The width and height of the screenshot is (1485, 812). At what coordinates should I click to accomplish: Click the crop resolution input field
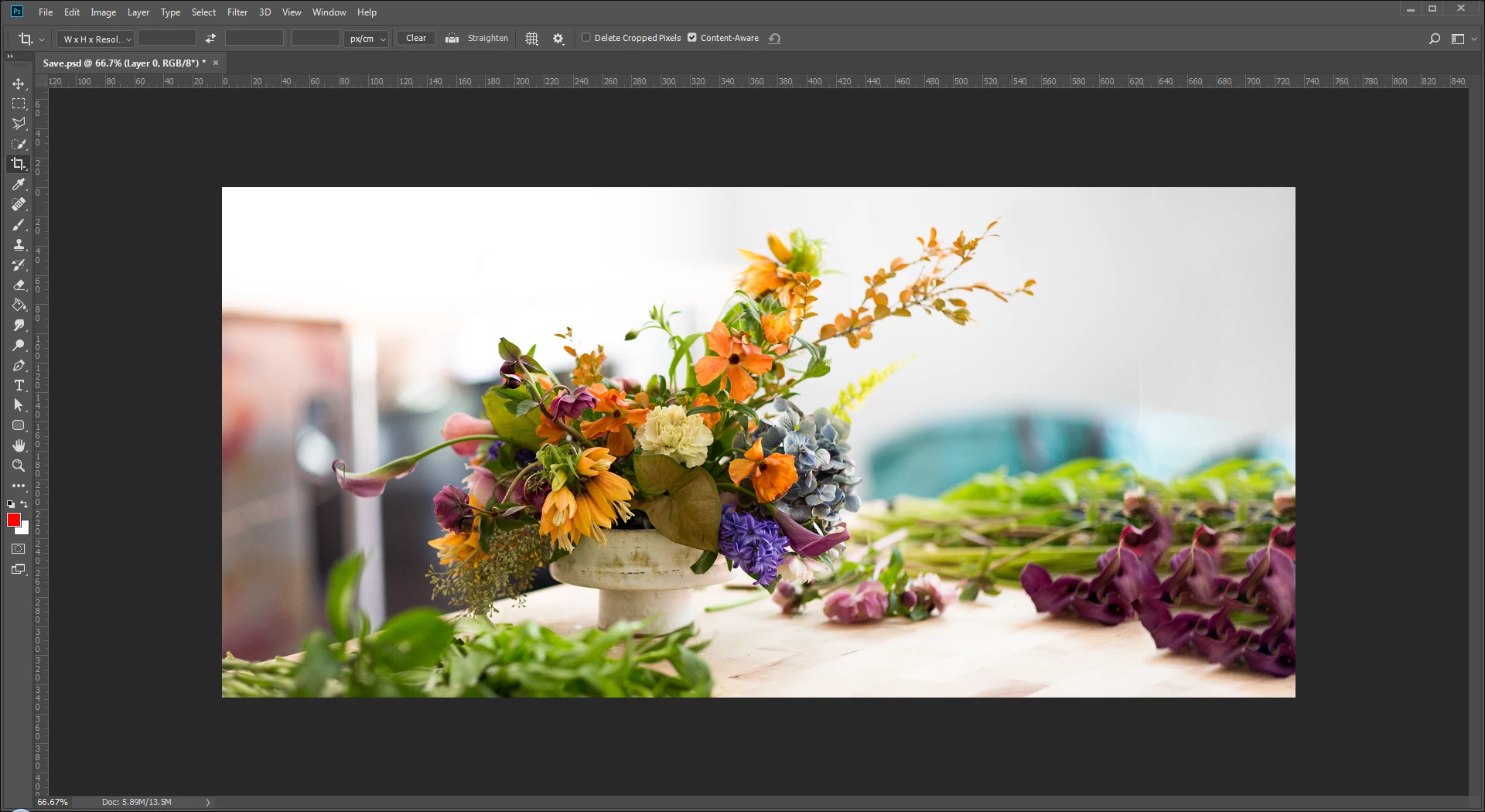[x=316, y=38]
